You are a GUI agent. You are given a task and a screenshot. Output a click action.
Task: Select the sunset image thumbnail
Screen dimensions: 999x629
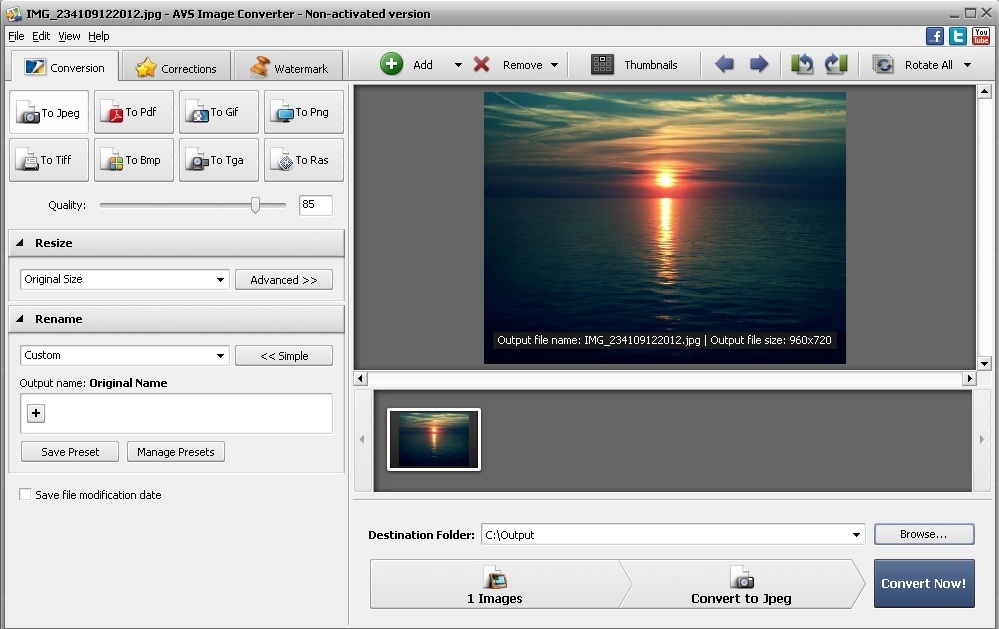[433, 438]
